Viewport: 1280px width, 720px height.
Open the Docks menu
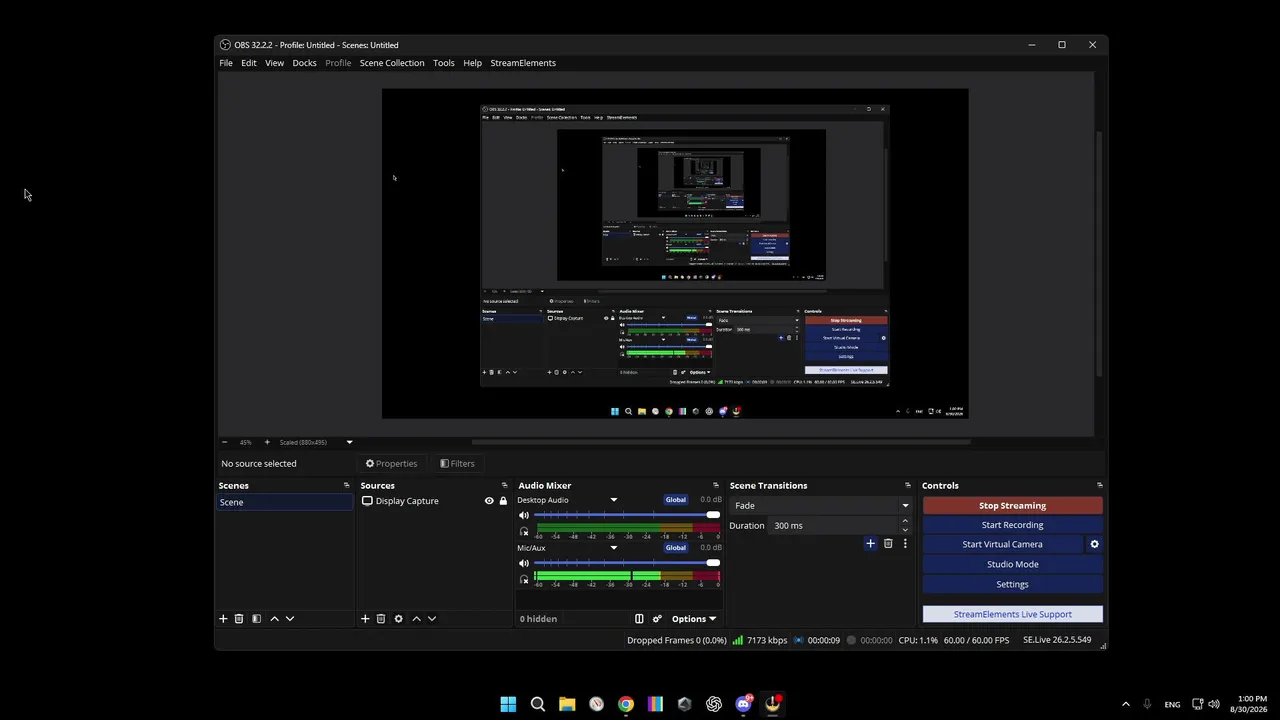[x=304, y=63]
